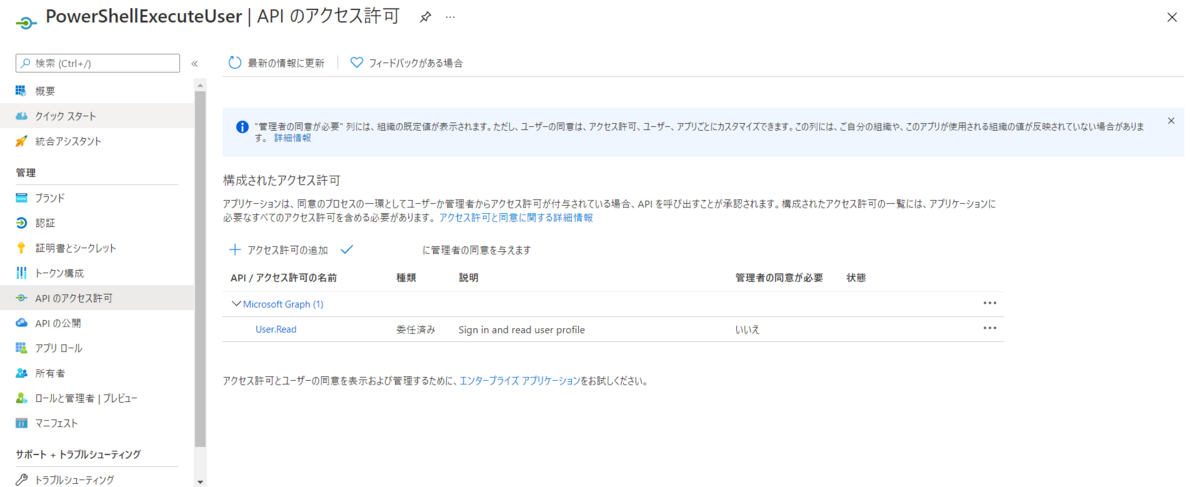Open the ellipsis menu for Microsoft Graph row
Viewport: 1200px width, 487px height.
[x=990, y=303]
